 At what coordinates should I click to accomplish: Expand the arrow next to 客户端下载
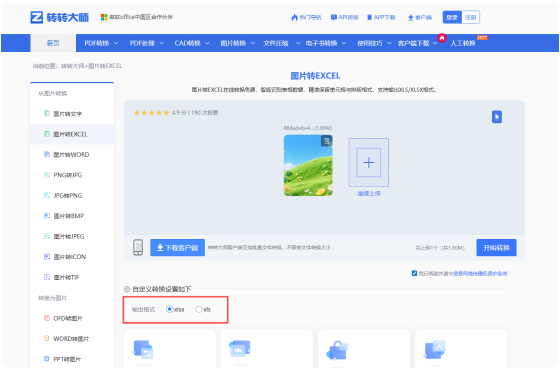click(x=435, y=43)
